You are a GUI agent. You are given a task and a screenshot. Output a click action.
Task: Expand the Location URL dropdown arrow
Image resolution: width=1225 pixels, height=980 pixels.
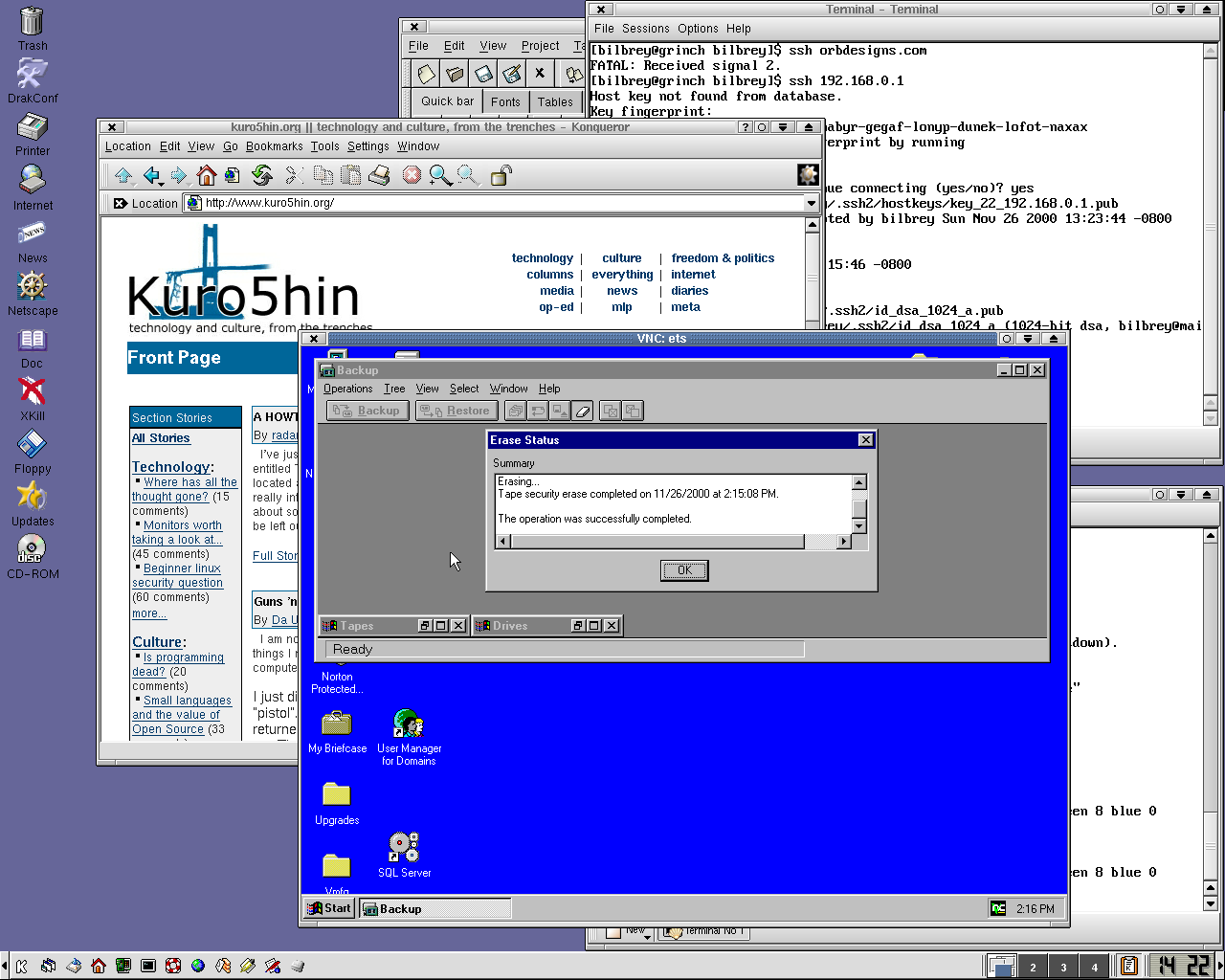[812, 203]
